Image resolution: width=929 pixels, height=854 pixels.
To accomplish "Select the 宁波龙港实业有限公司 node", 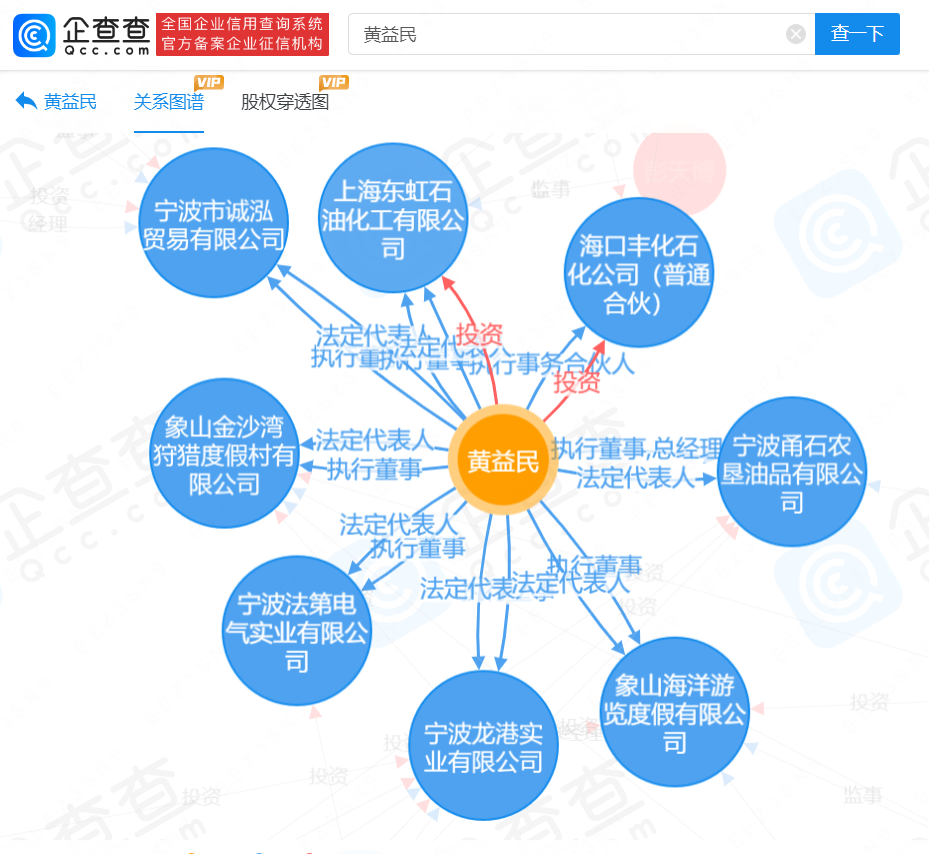I will pos(483,746).
